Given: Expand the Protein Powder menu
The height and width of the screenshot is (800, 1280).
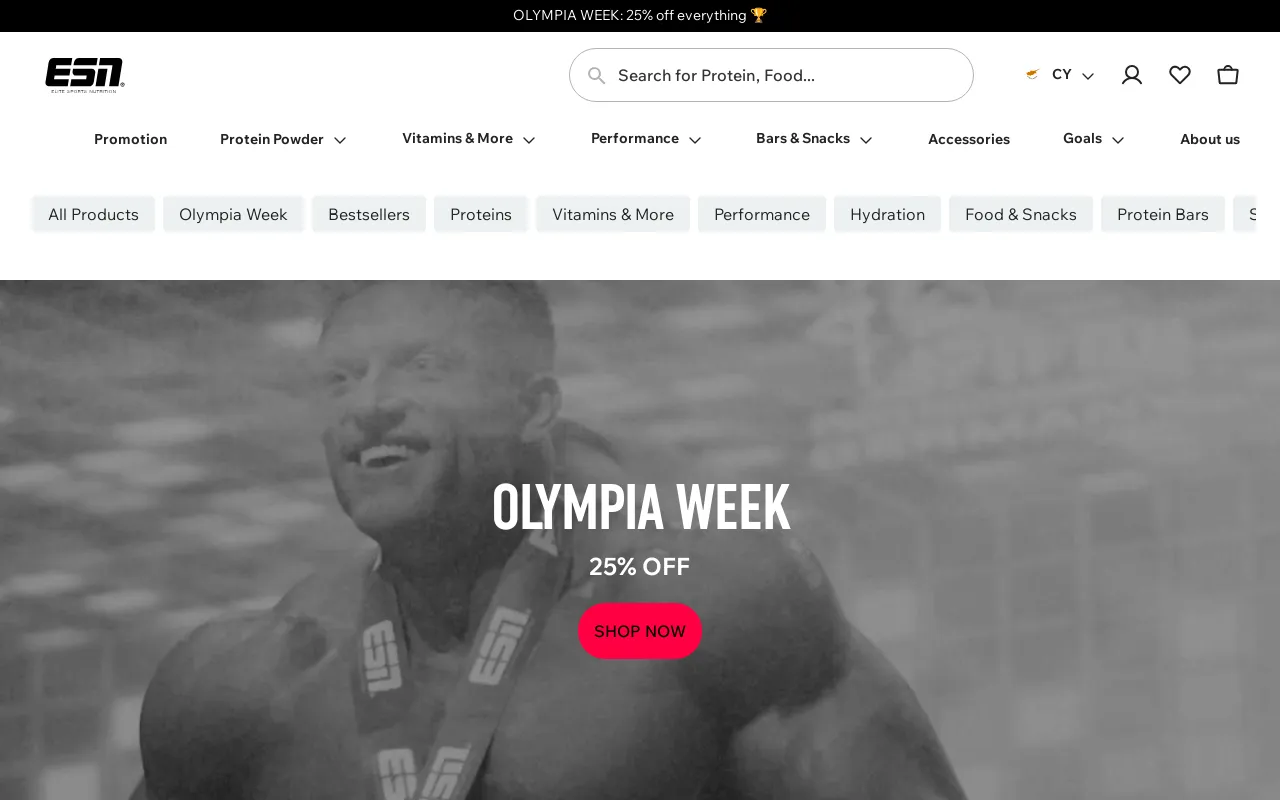Looking at the screenshot, I should (x=283, y=139).
